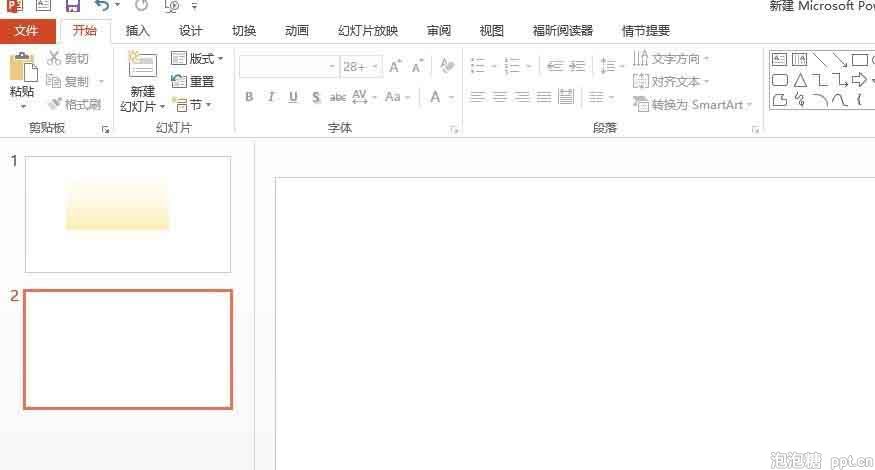Click Convert to SmartArt button
The image size is (875, 470).
(x=693, y=104)
